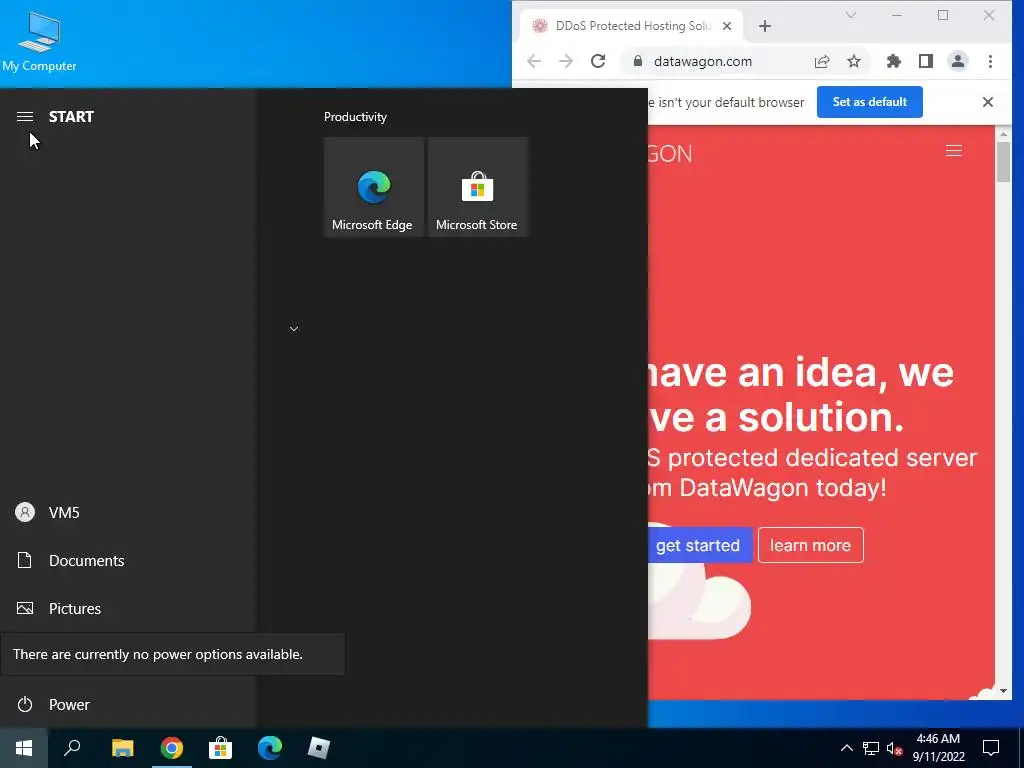
Task: Open taskbar Search magnifier
Action: tap(72, 748)
